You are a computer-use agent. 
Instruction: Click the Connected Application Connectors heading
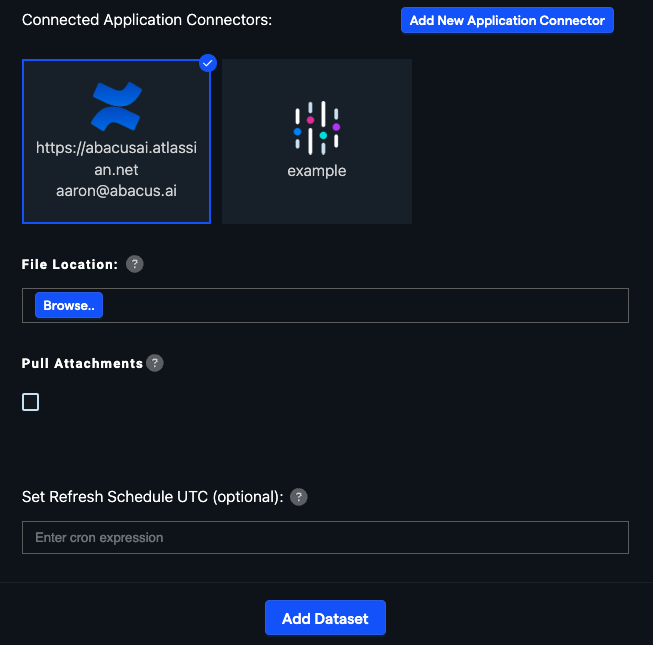click(146, 20)
